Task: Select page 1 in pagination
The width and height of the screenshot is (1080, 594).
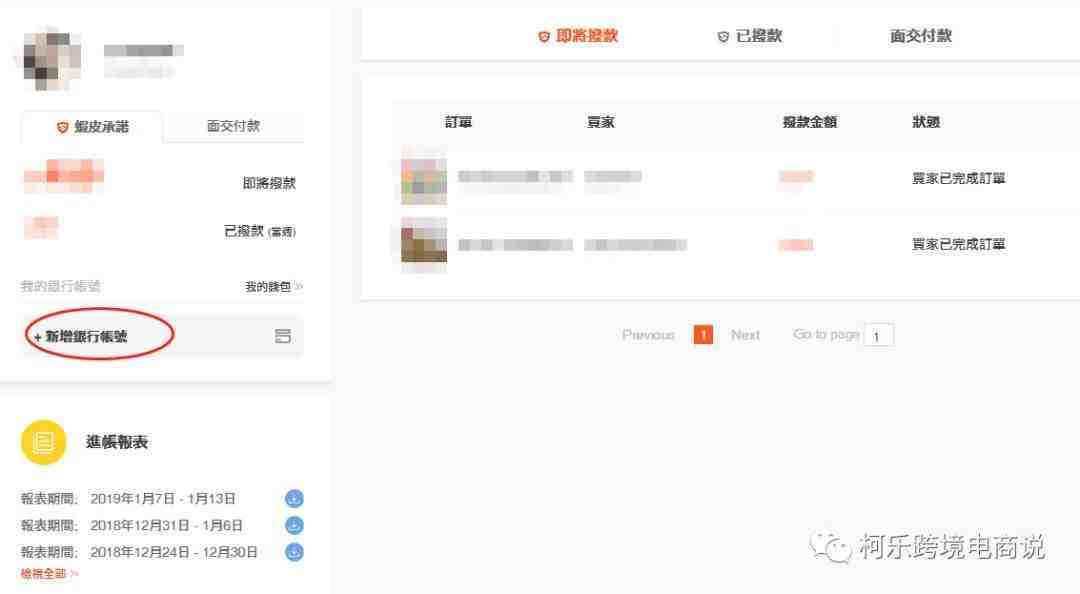Action: tap(703, 335)
